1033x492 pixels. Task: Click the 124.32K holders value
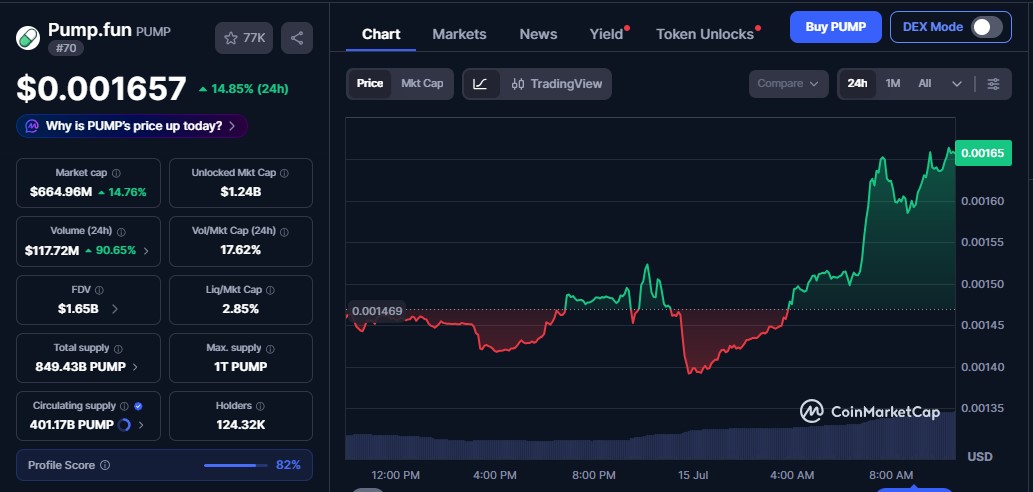240,425
